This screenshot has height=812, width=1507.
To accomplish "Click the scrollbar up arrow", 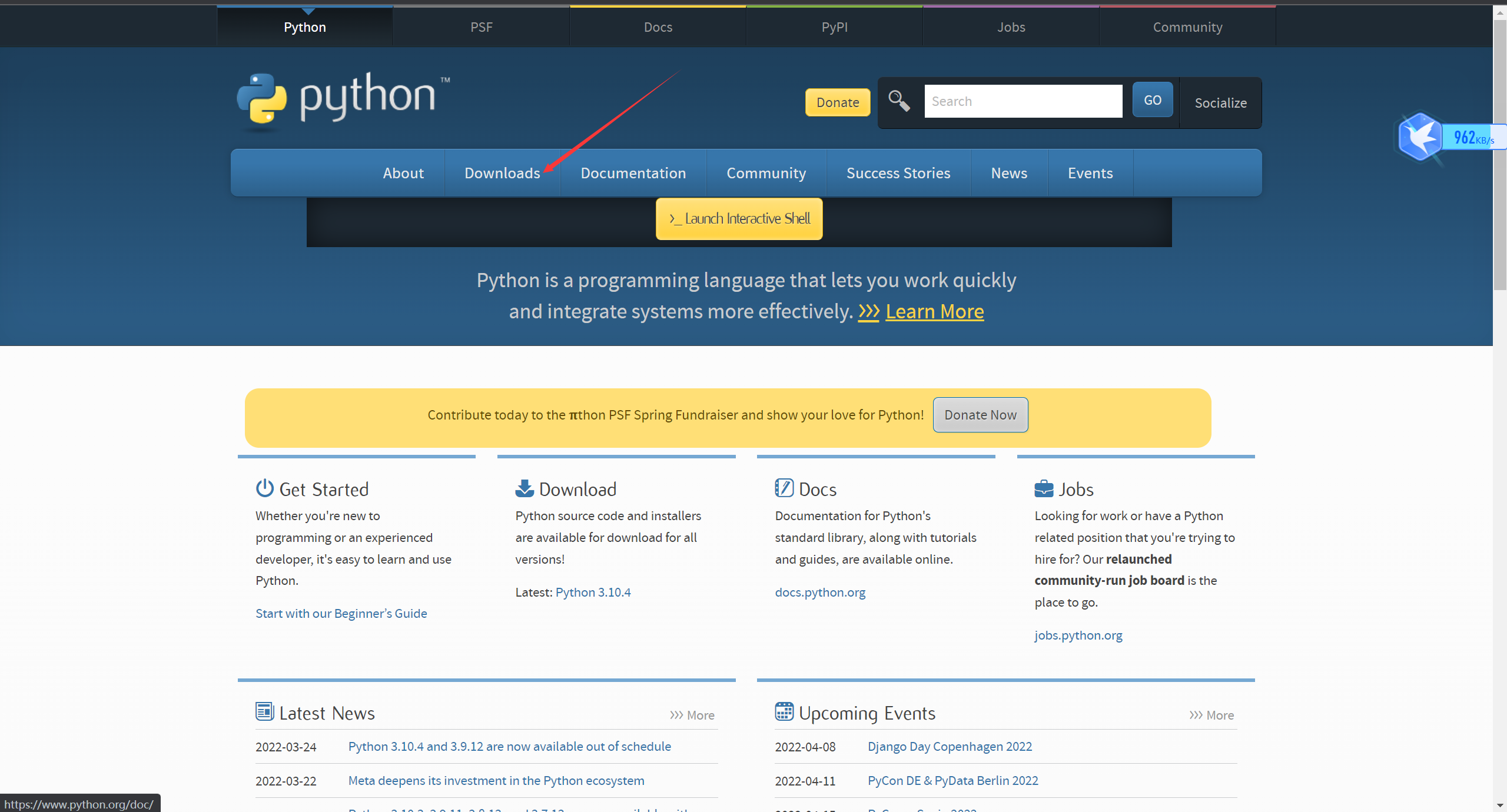I will tap(1499, 12).
